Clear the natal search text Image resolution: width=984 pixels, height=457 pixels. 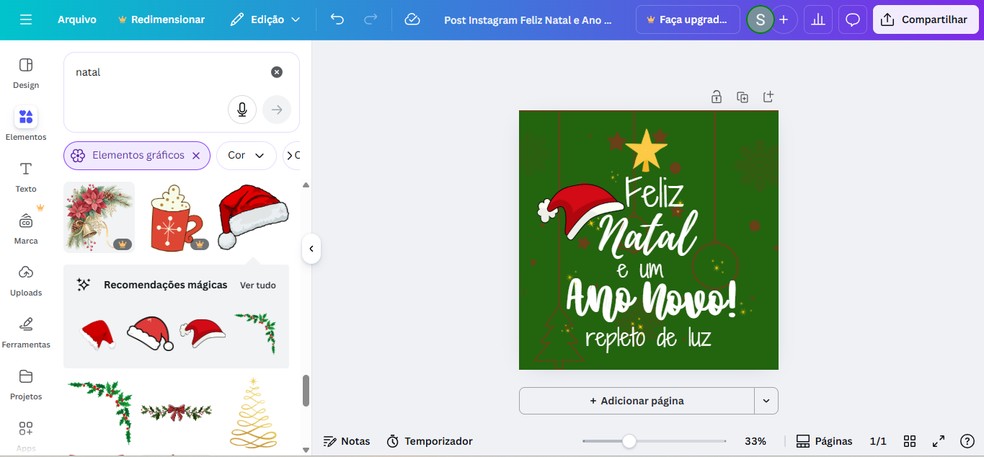[x=277, y=72]
